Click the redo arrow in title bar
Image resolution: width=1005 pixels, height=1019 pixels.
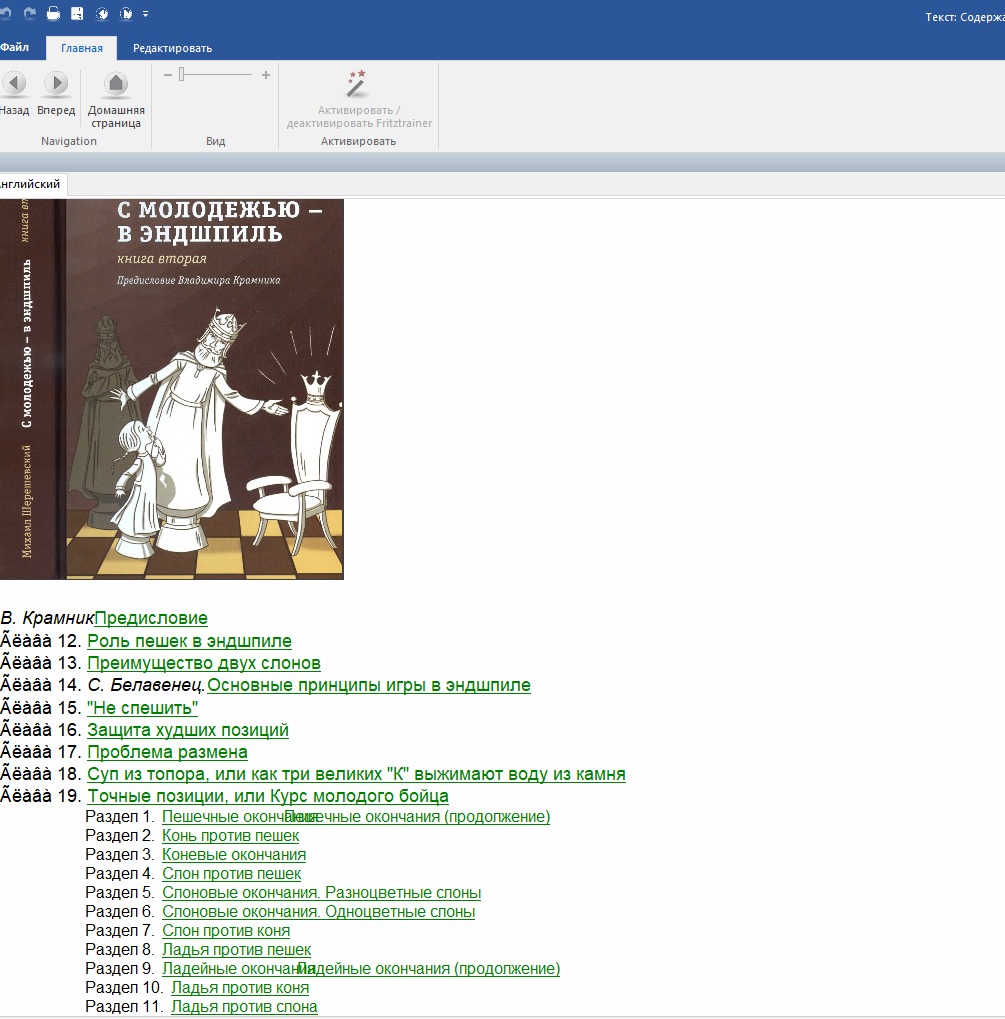click(x=29, y=14)
